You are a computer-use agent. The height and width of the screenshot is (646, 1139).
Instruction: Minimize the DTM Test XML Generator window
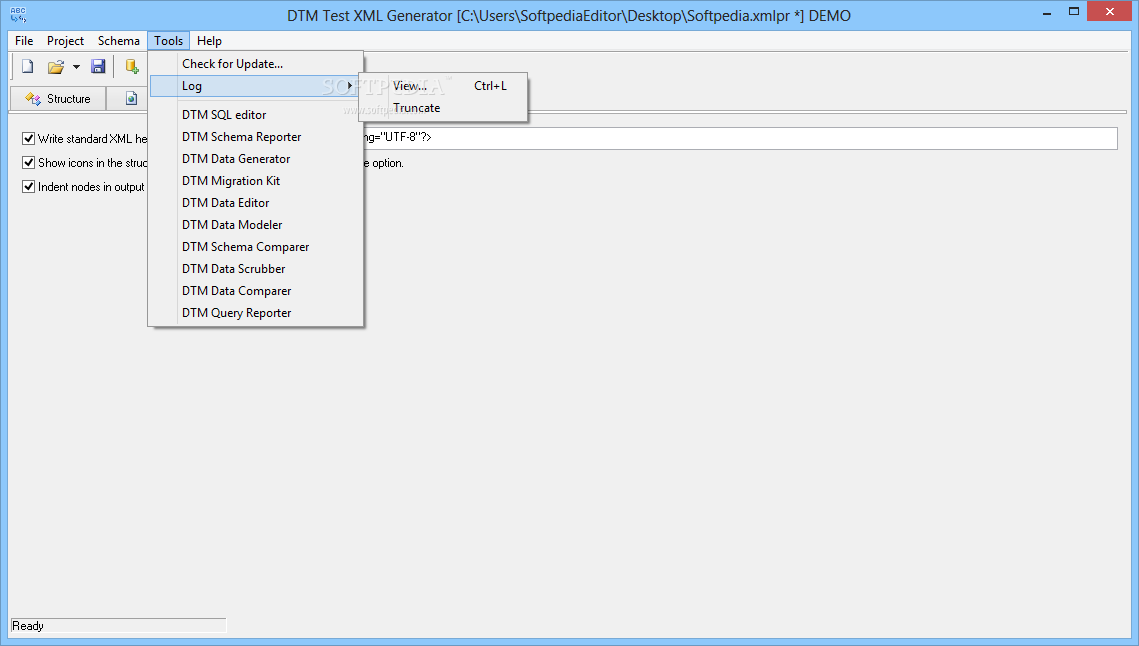[1047, 12]
